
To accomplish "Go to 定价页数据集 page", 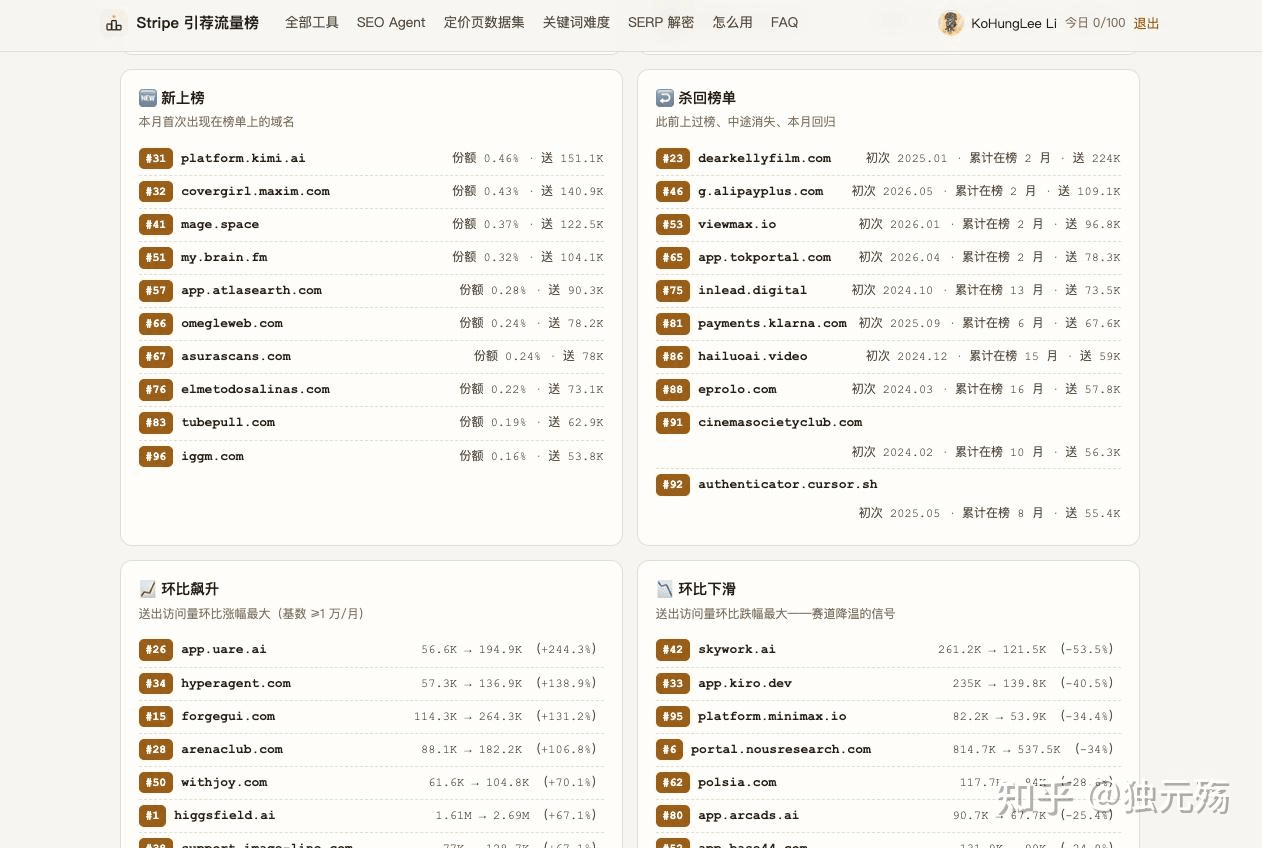I will (x=484, y=22).
